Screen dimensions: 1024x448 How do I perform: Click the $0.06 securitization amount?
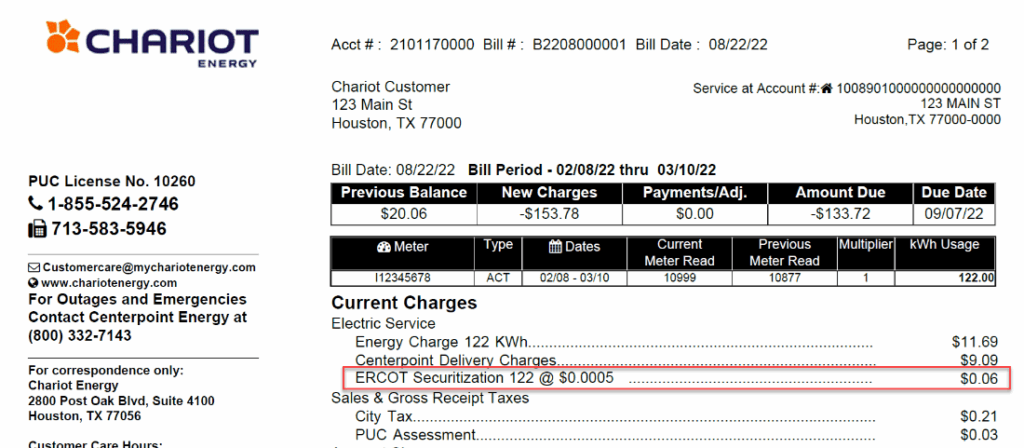(x=979, y=377)
